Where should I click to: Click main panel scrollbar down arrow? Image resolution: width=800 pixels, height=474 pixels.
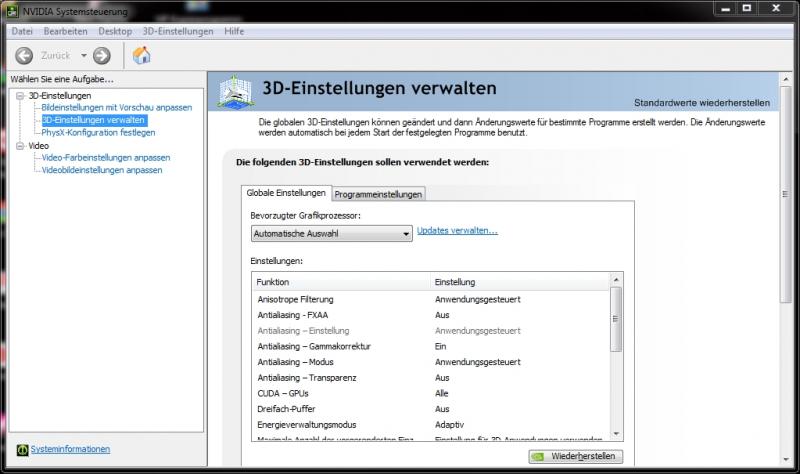[x=786, y=460]
